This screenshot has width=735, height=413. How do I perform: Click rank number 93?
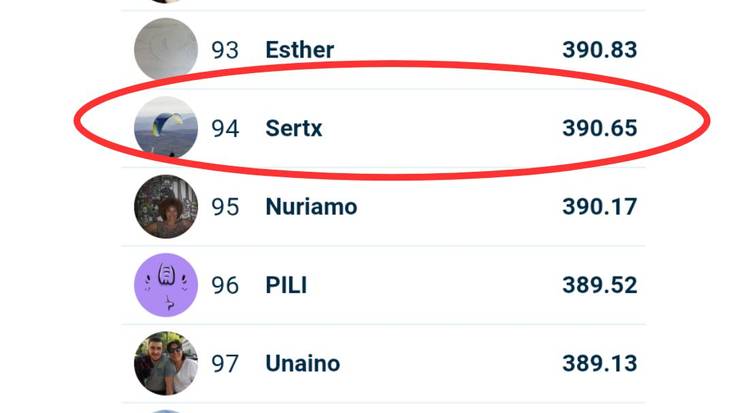coord(225,49)
